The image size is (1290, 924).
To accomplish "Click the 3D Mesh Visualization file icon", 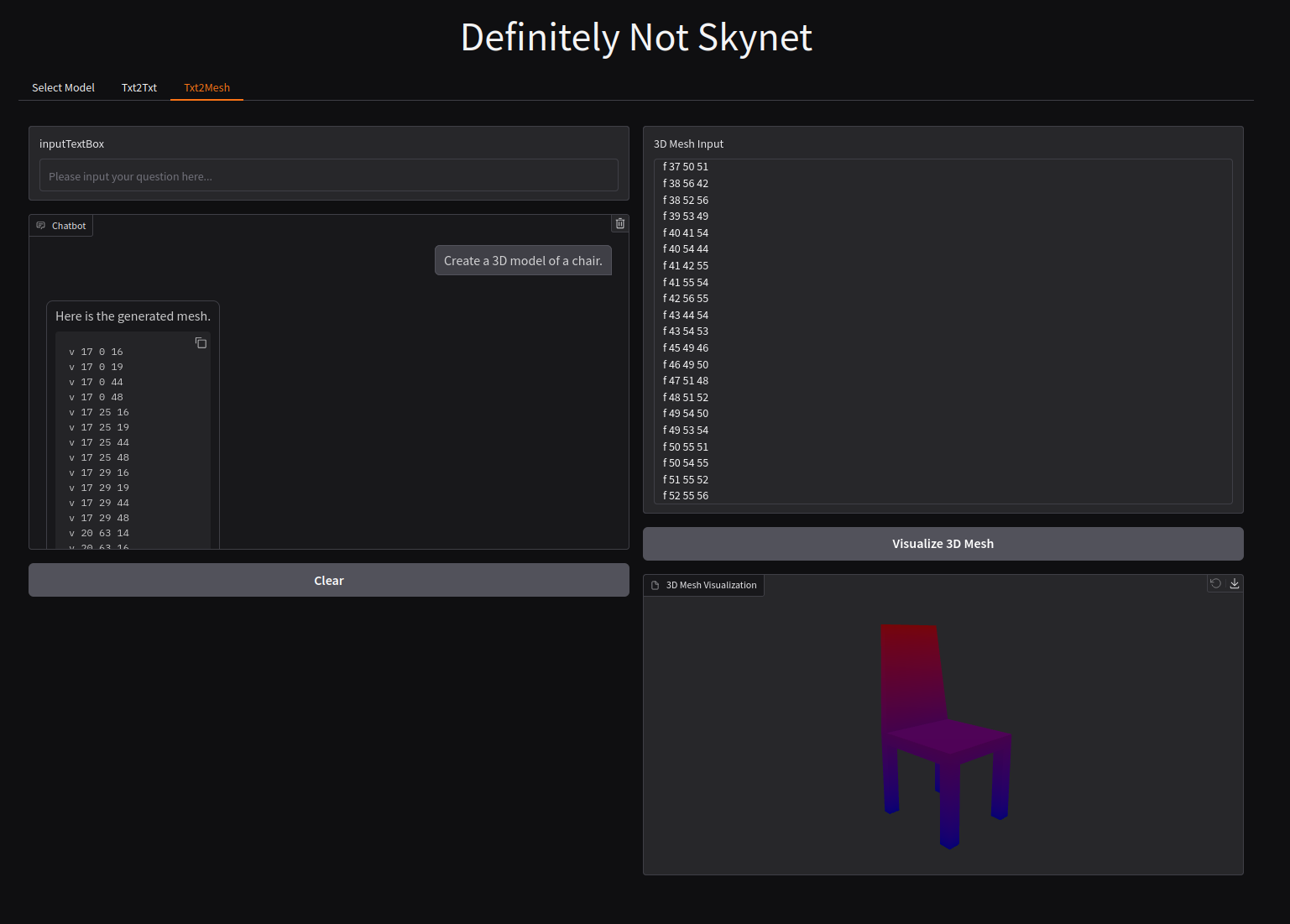I will coord(655,585).
